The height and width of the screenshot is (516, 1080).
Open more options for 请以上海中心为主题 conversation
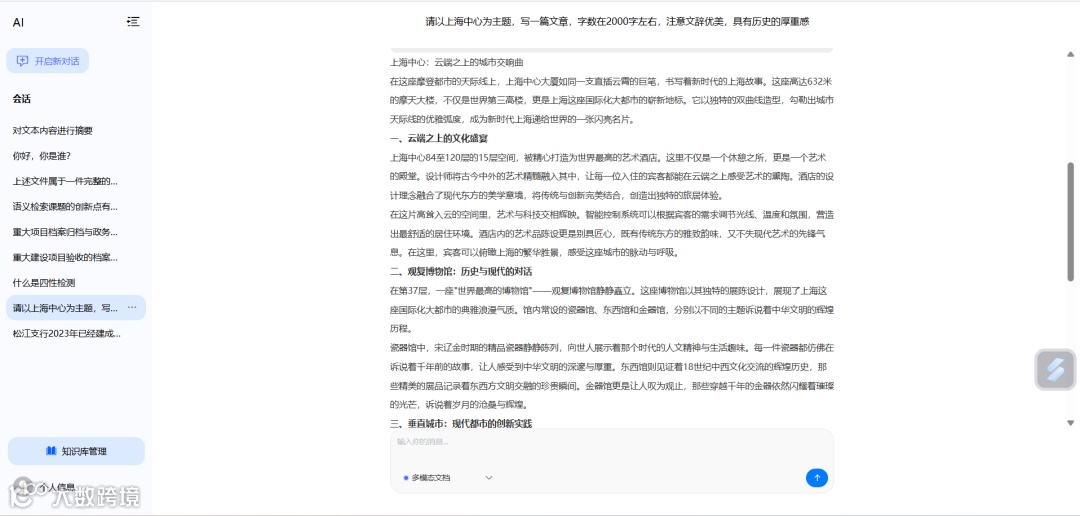click(132, 308)
